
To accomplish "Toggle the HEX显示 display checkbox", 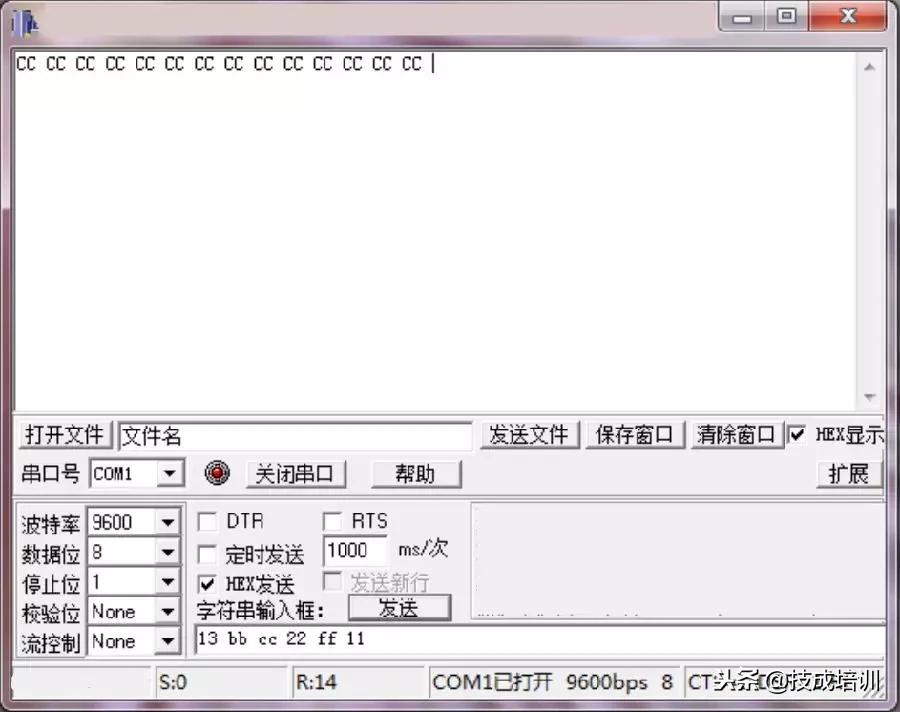I will pyautogui.click(x=797, y=434).
